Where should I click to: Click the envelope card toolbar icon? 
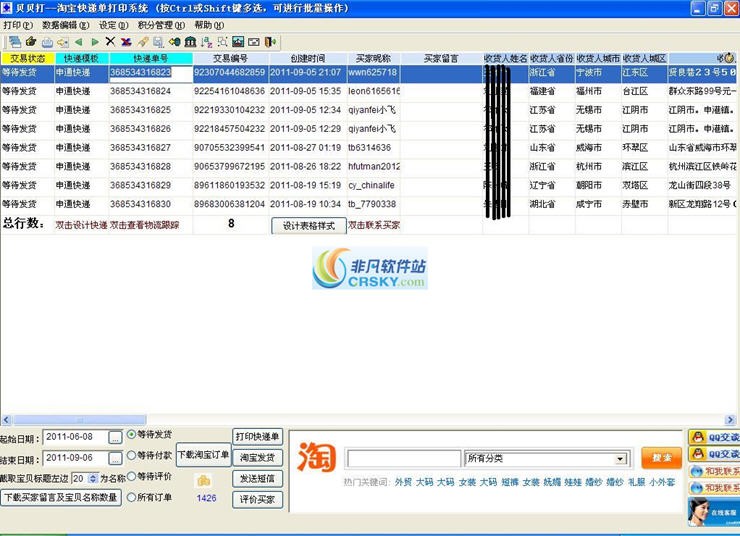pyautogui.click(x=254, y=42)
